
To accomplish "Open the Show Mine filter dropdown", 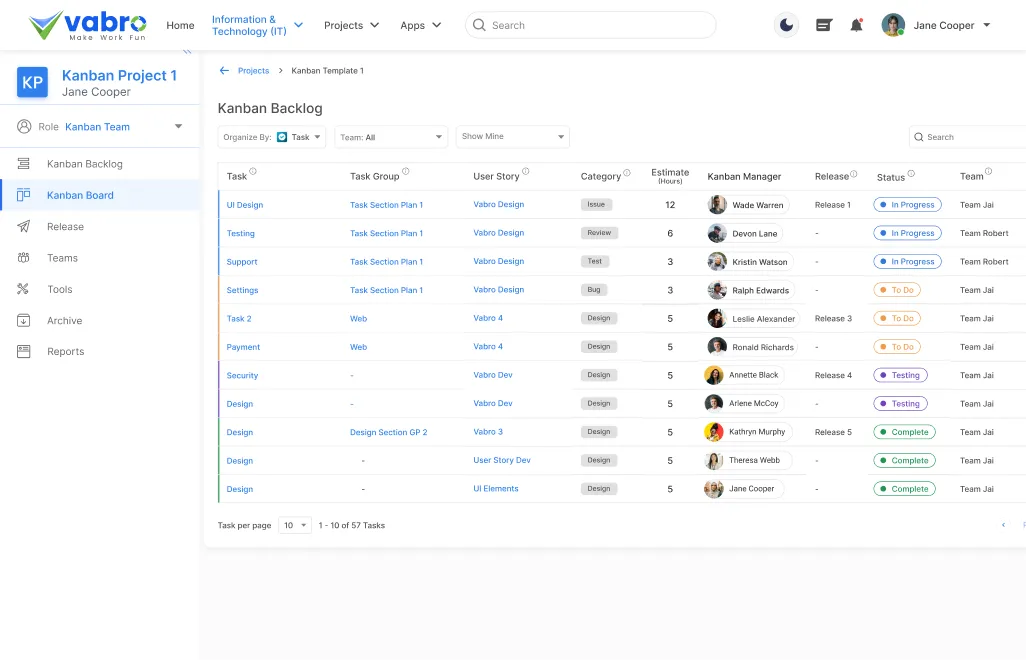I will pyautogui.click(x=512, y=136).
